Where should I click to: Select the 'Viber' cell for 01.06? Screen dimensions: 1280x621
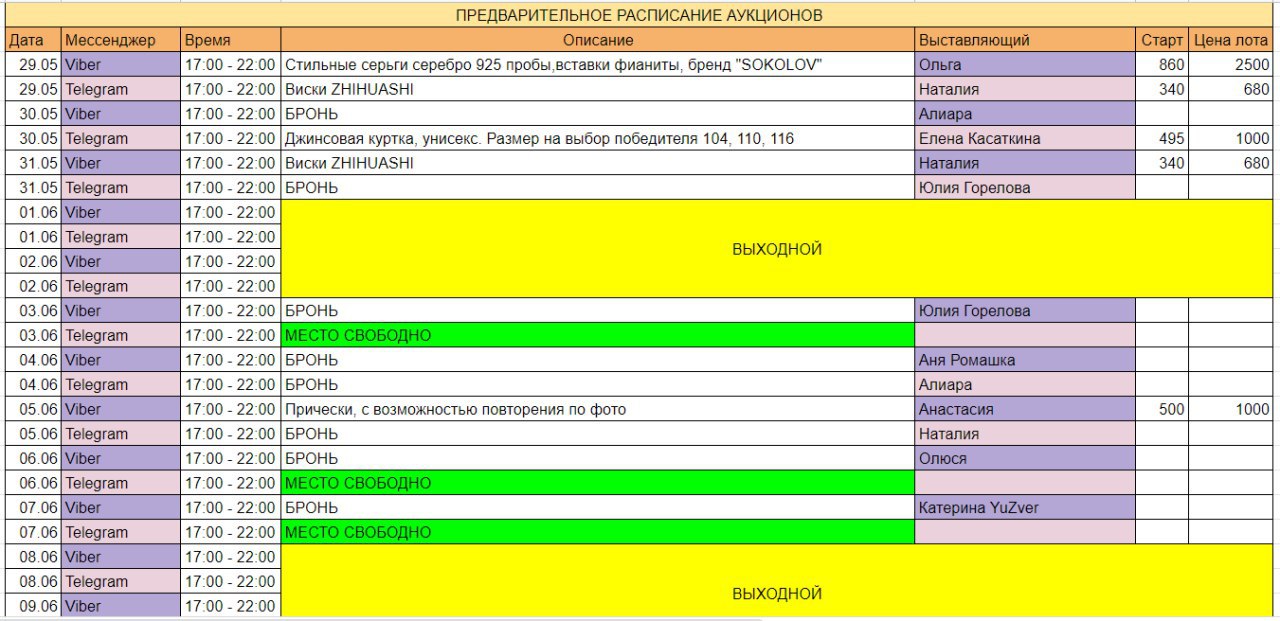click(x=121, y=212)
